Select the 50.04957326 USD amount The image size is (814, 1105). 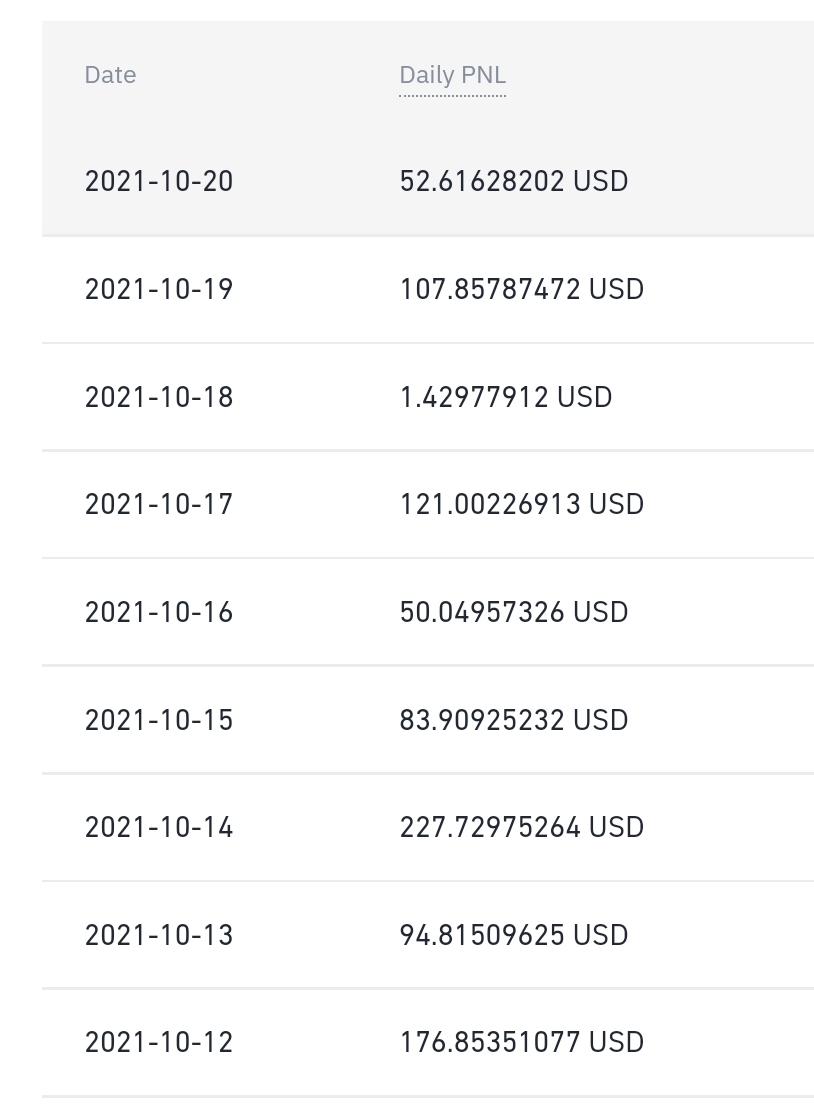514,612
